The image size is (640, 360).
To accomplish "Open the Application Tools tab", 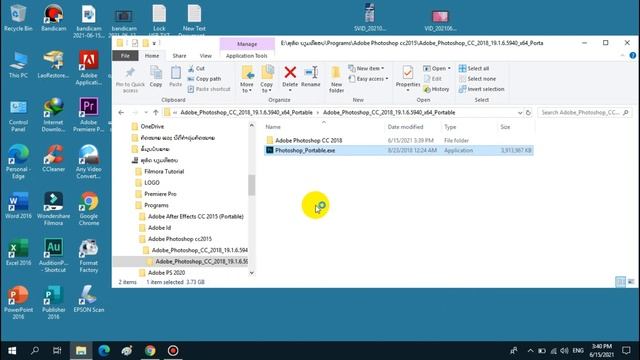I will [247, 56].
